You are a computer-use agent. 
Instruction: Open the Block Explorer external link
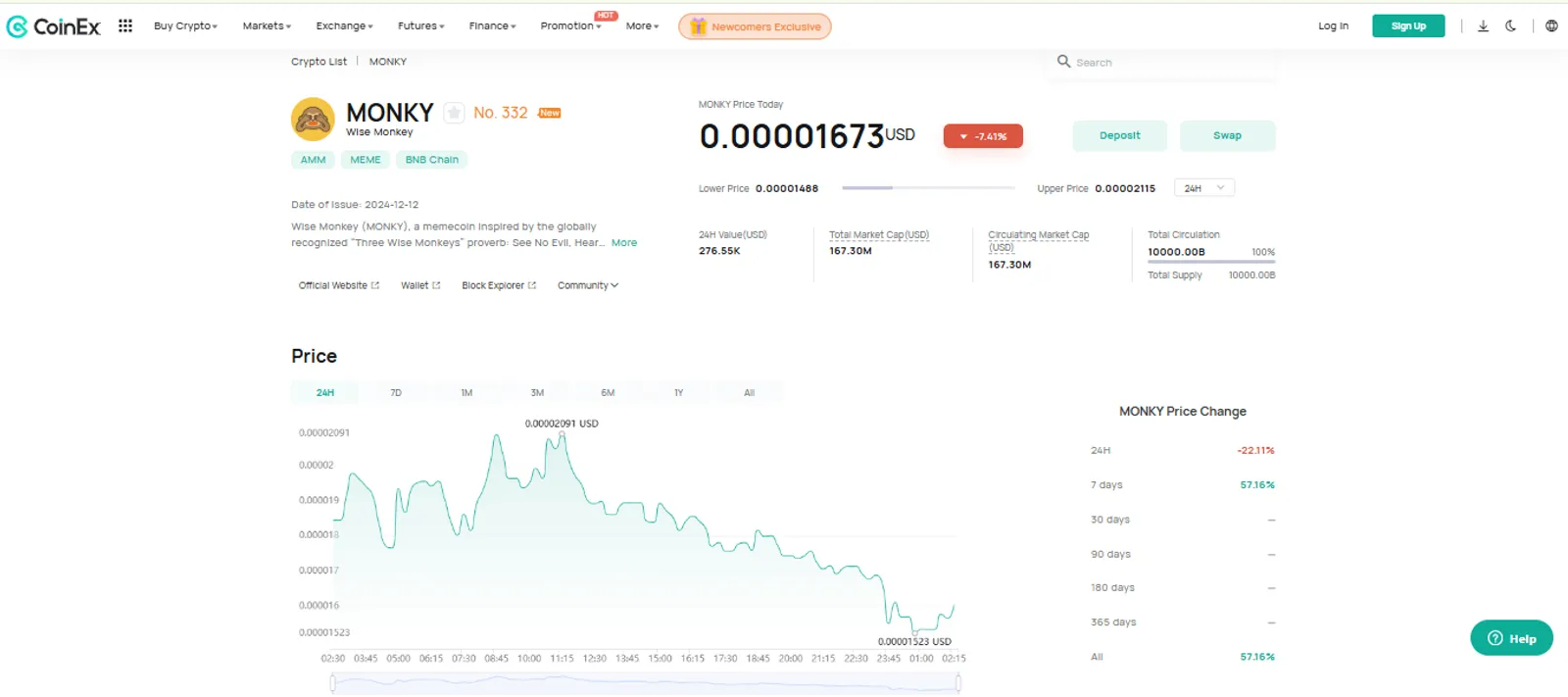click(499, 285)
